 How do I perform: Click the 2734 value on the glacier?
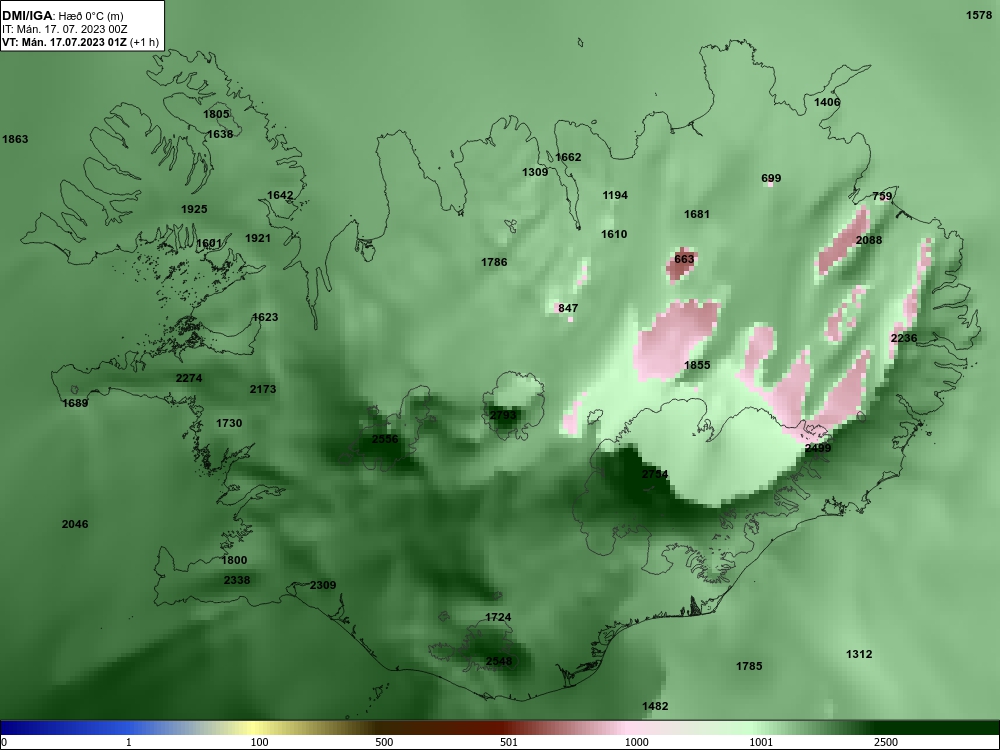click(x=655, y=474)
